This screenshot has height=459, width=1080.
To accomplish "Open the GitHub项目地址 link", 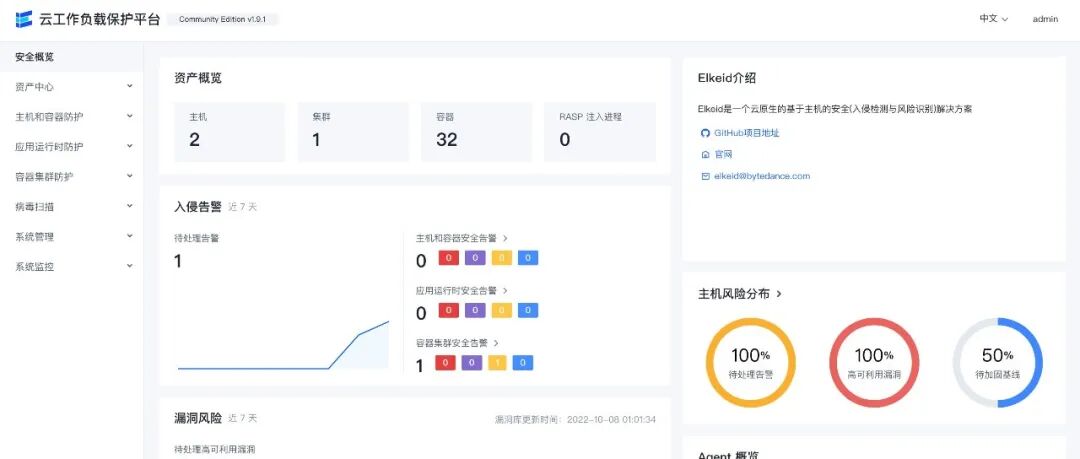I will [747, 133].
